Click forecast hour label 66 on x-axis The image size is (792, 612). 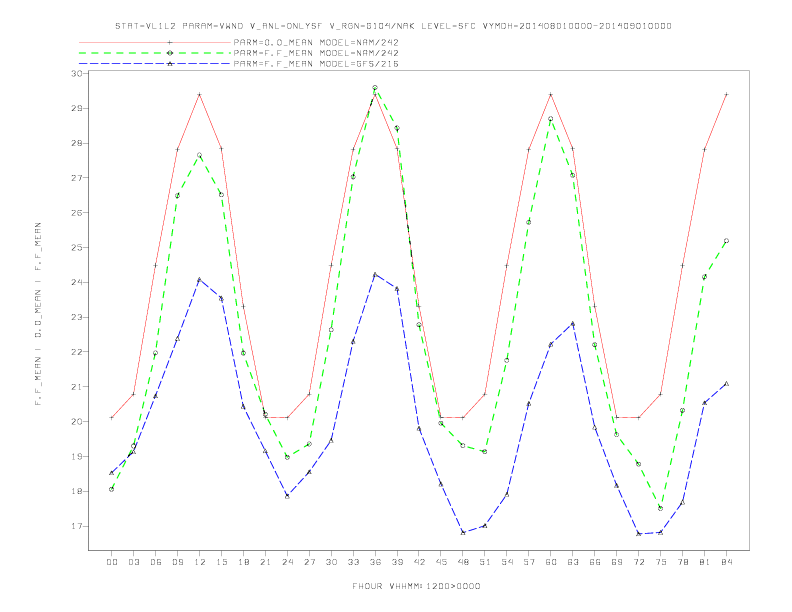point(595,562)
